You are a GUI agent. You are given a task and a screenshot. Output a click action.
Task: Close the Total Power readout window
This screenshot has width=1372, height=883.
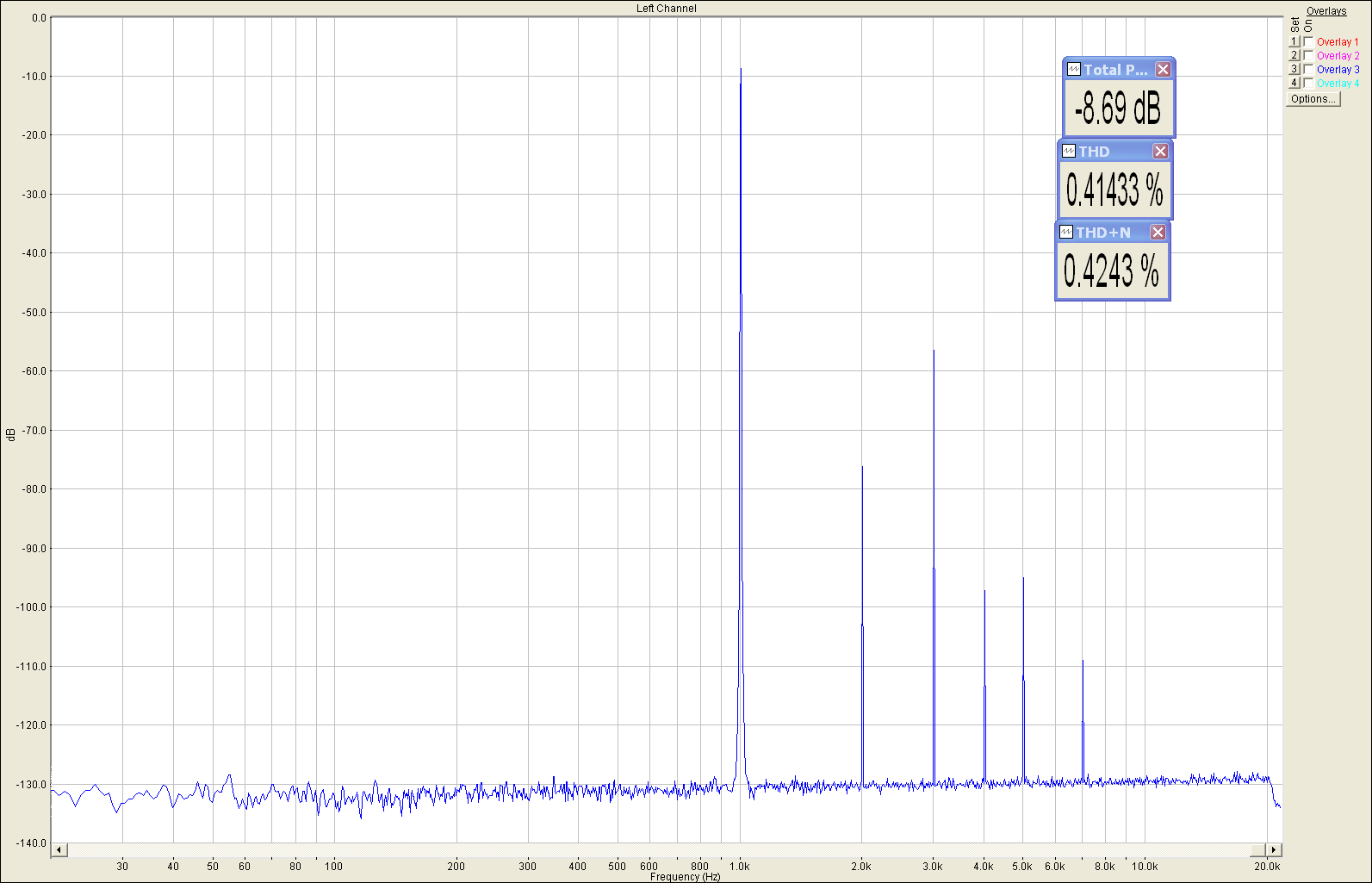1163,70
